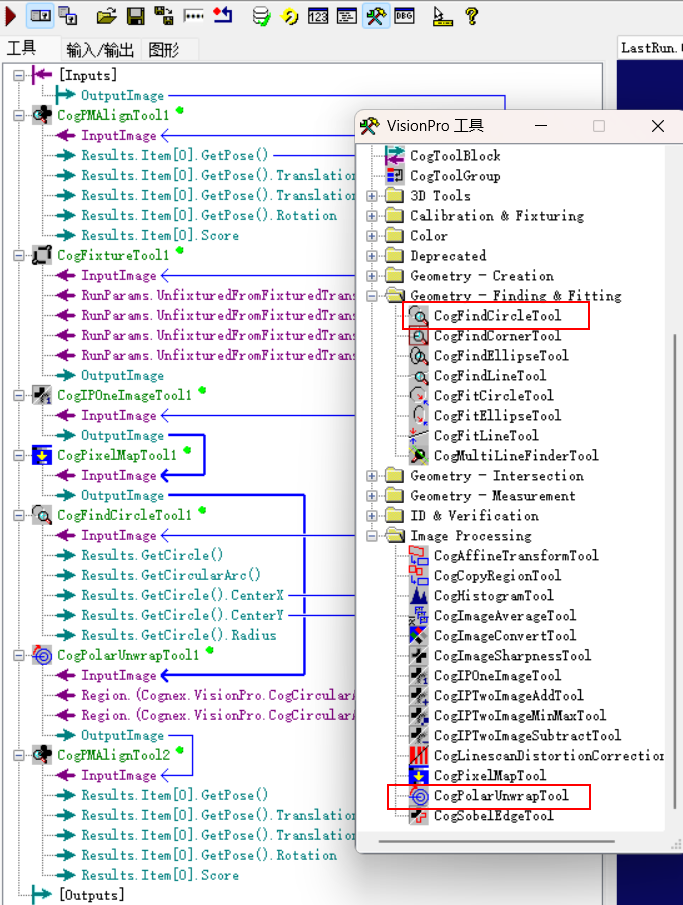Expand Geometry - Creation folder
This screenshot has width=683, height=905.
point(372,276)
